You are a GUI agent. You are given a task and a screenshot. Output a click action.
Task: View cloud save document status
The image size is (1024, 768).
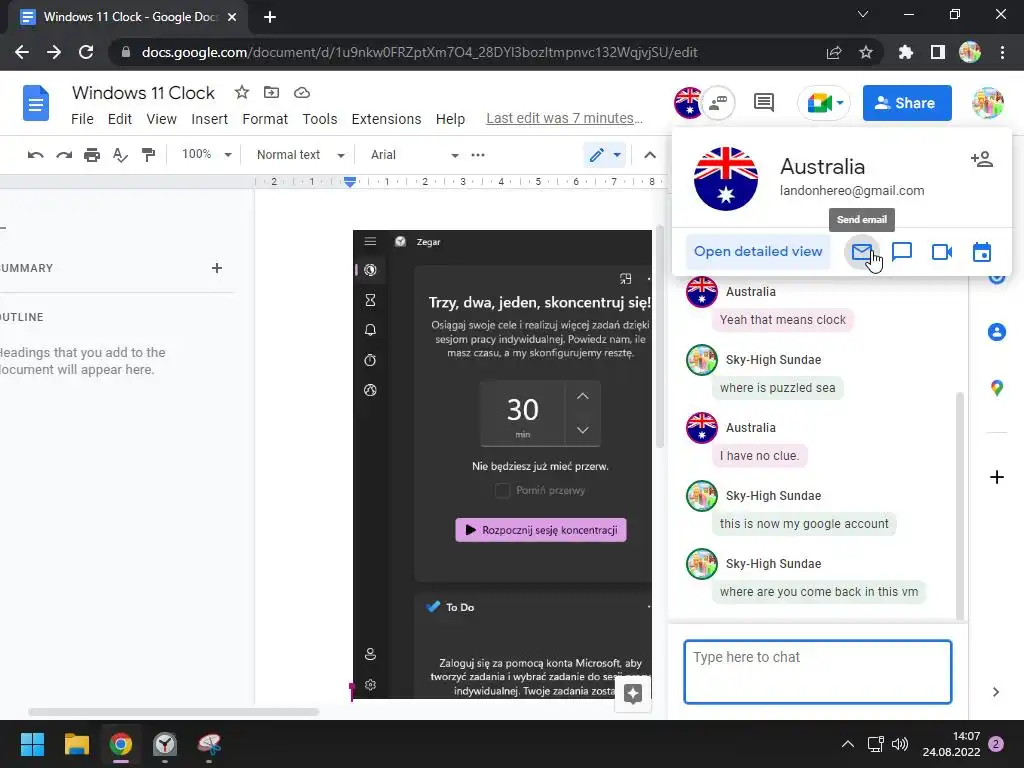click(x=302, y=93)
